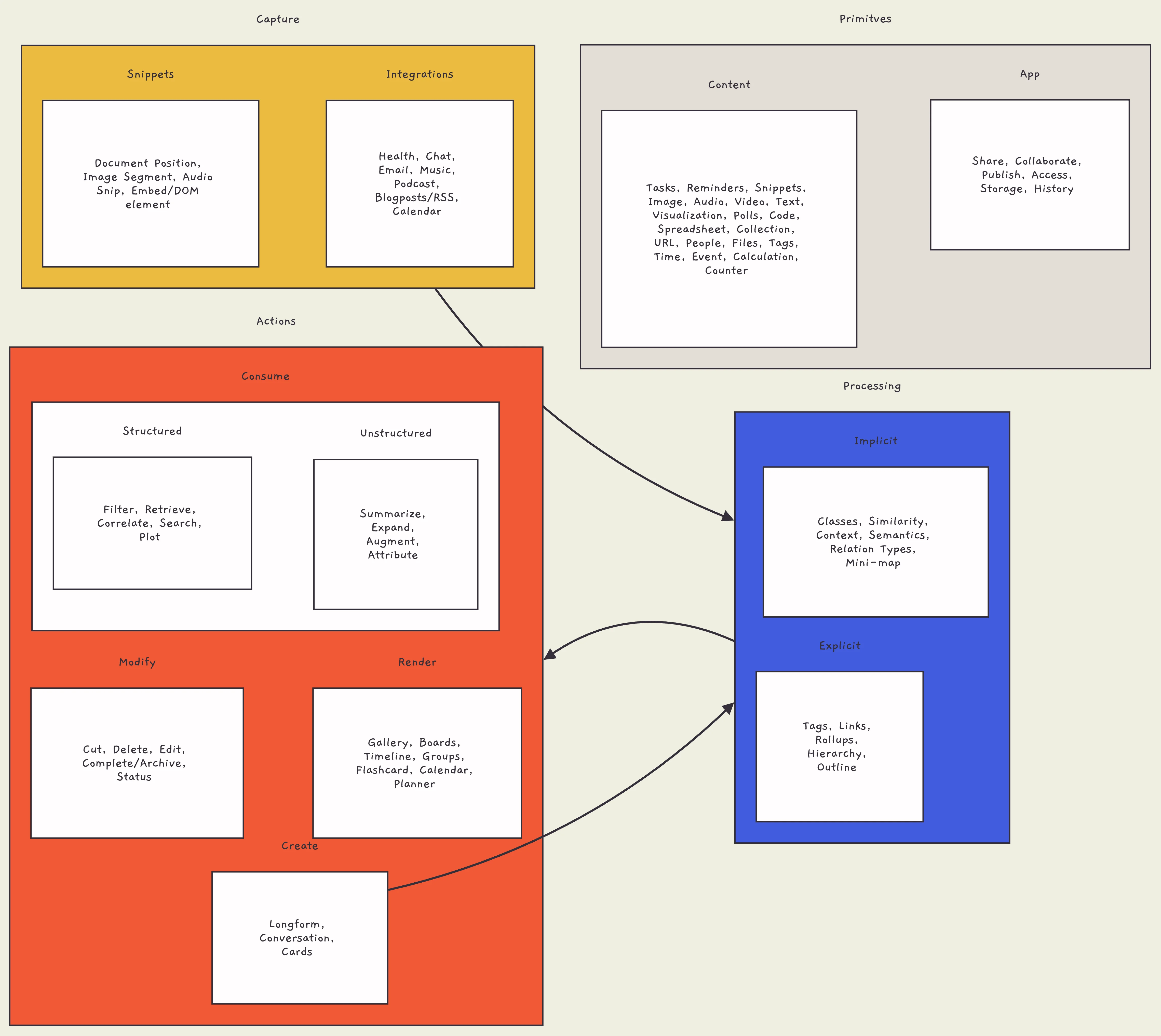The height and width of the screenshot is (1036, 1161).
Task: Select the Render box with Gallery, Boards
Action: coord(417,763)
